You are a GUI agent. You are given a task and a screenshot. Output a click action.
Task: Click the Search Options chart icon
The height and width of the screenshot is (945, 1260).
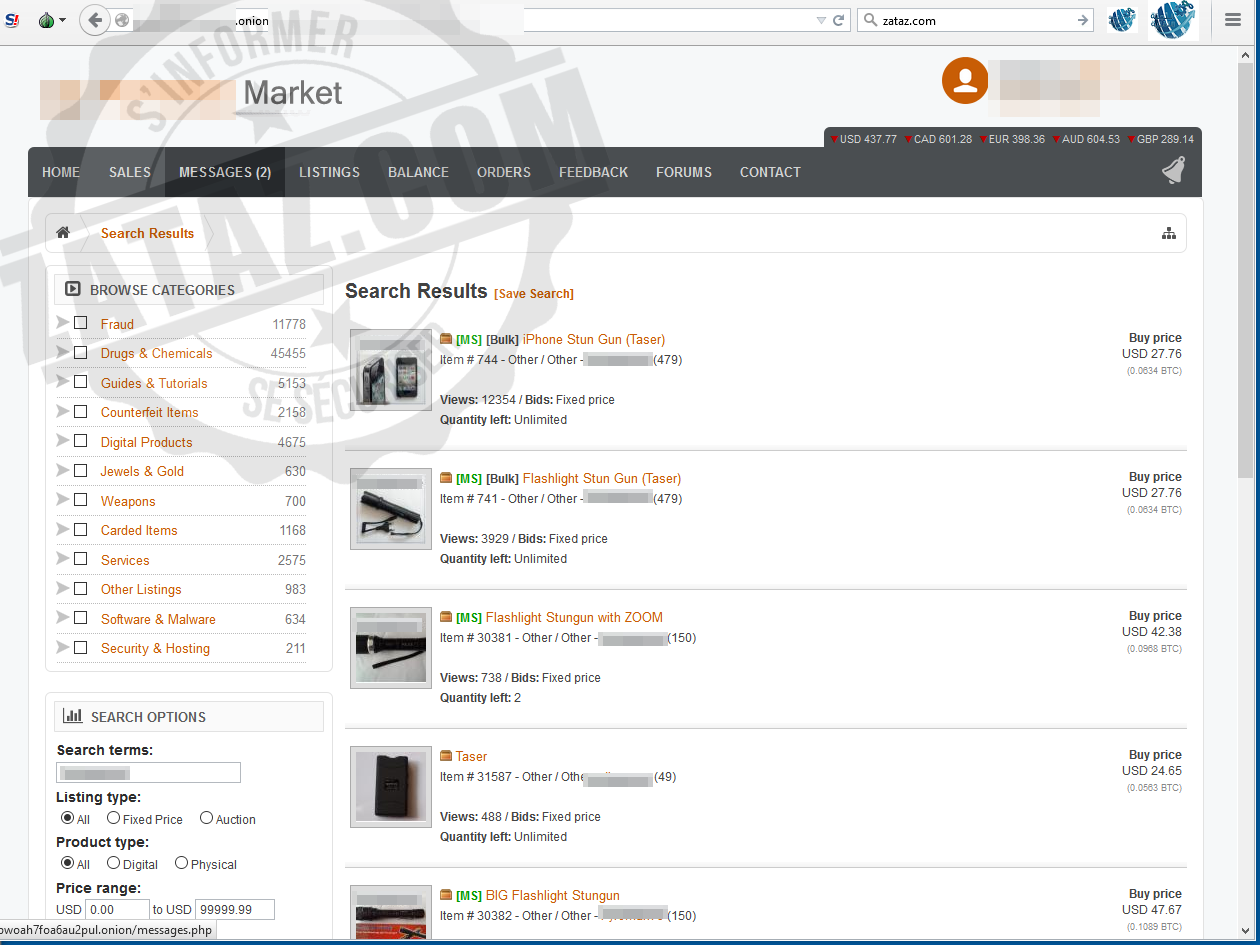[72, 716]
